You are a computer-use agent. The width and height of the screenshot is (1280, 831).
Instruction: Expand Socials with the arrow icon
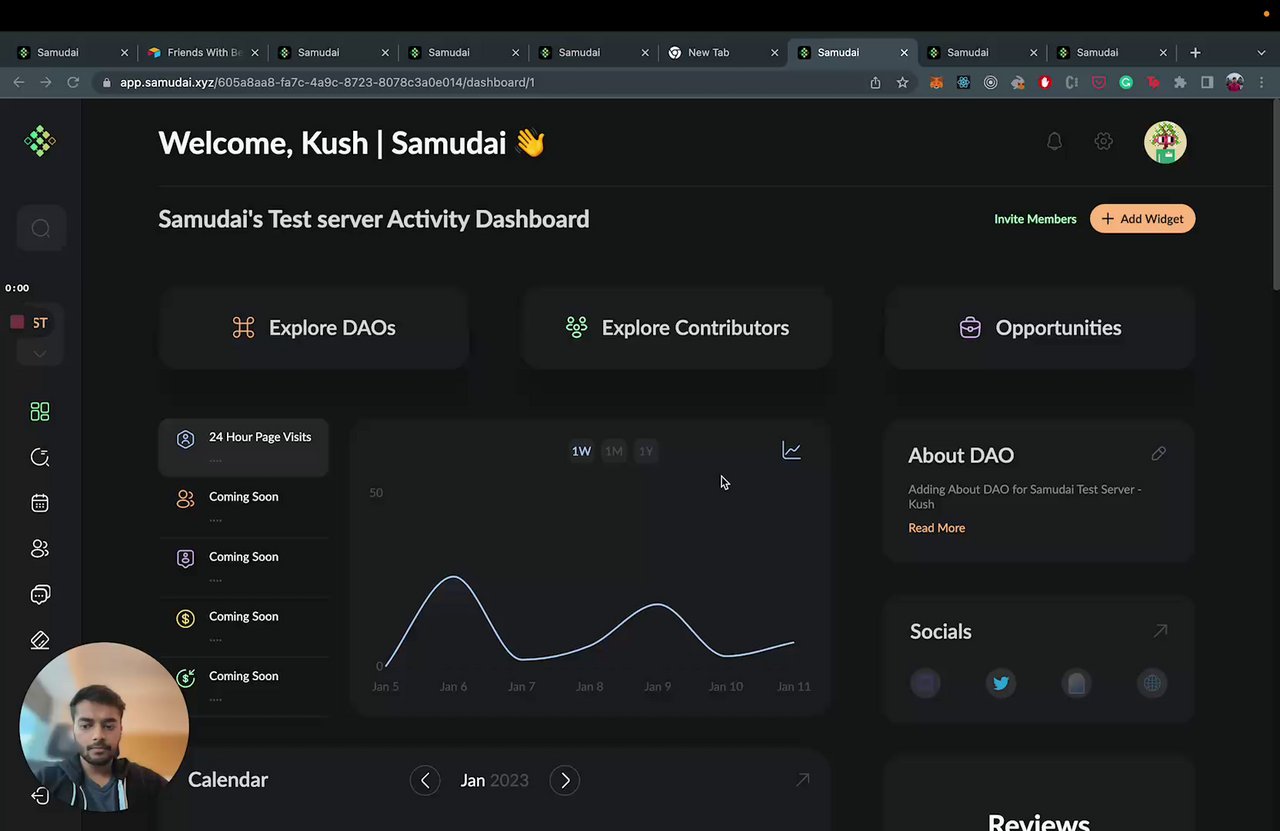tap(1160, 631)
